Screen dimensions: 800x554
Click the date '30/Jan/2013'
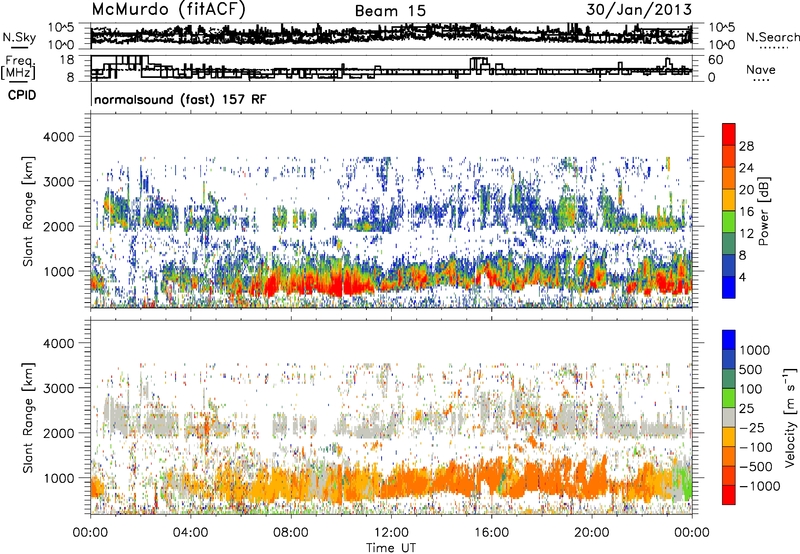tap(639, 9)
